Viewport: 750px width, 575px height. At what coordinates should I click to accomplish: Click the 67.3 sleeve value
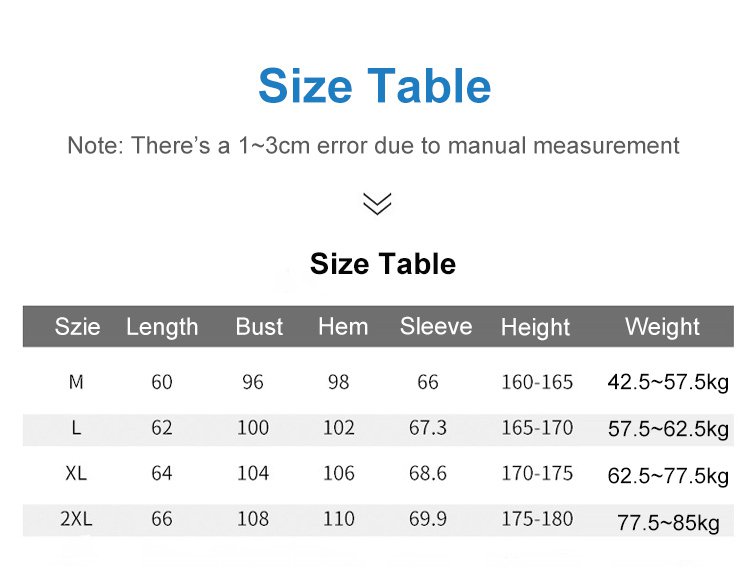click(x=428, y=428)
